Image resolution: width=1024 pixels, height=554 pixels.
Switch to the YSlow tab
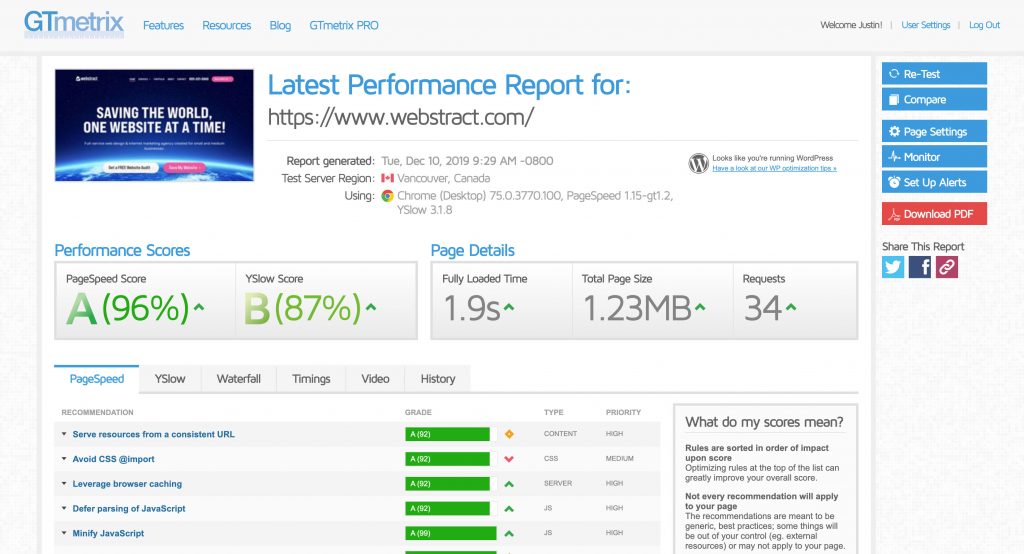170,379
